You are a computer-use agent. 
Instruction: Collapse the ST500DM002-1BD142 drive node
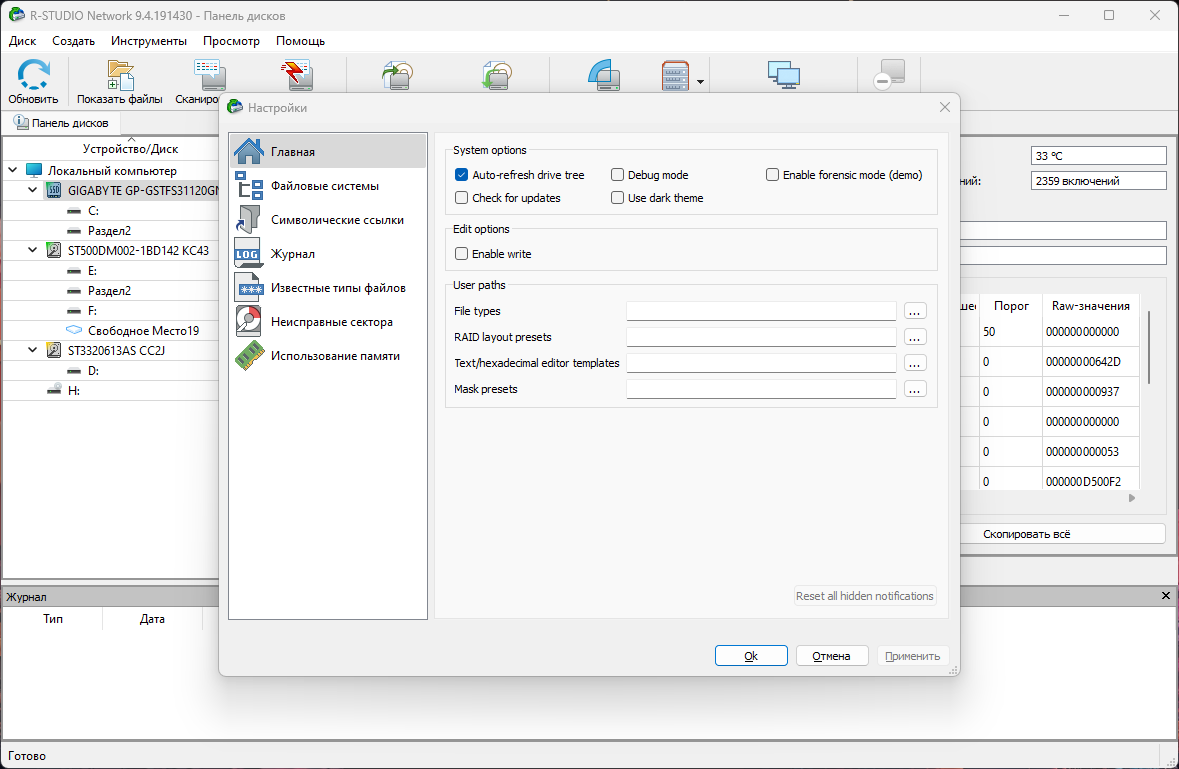32,250
